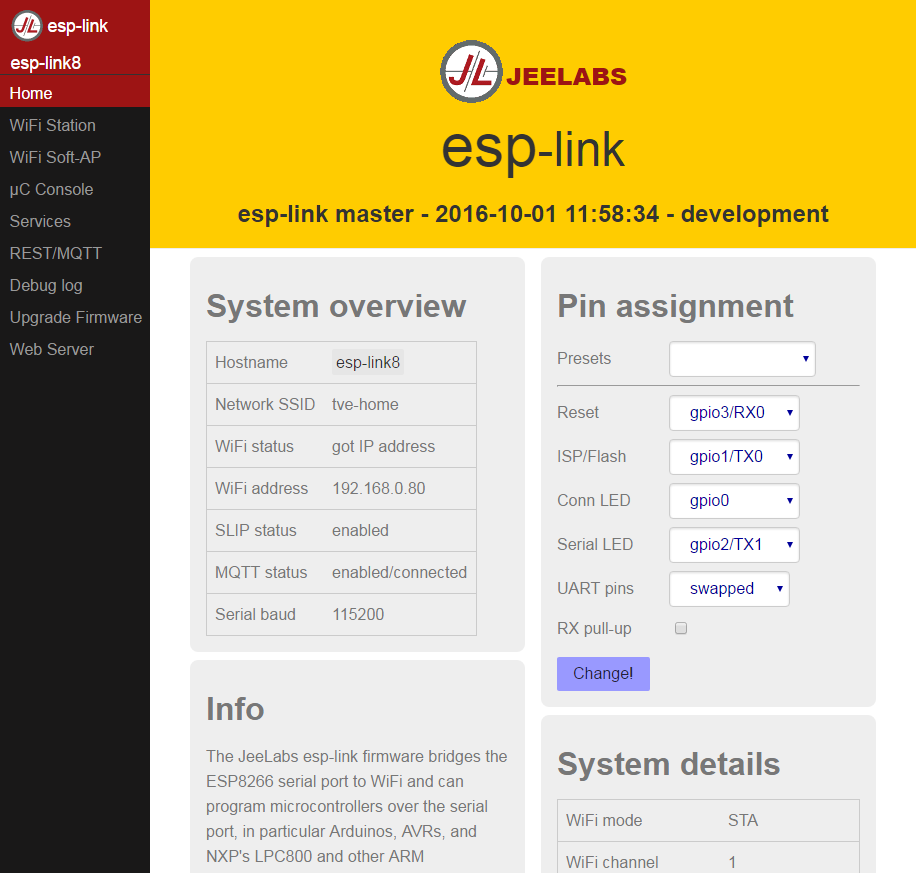Image resolution: width=916 pixels, height=873 pixels.
Task: Open the WiFi Soft-AP page
Action: [x=54, y=157]
